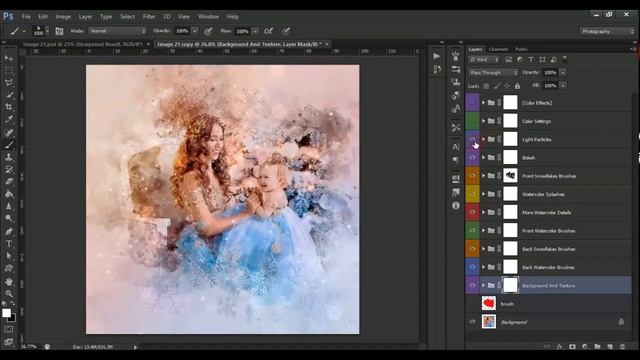Create new fill or adjustment layer

point(585,347)
